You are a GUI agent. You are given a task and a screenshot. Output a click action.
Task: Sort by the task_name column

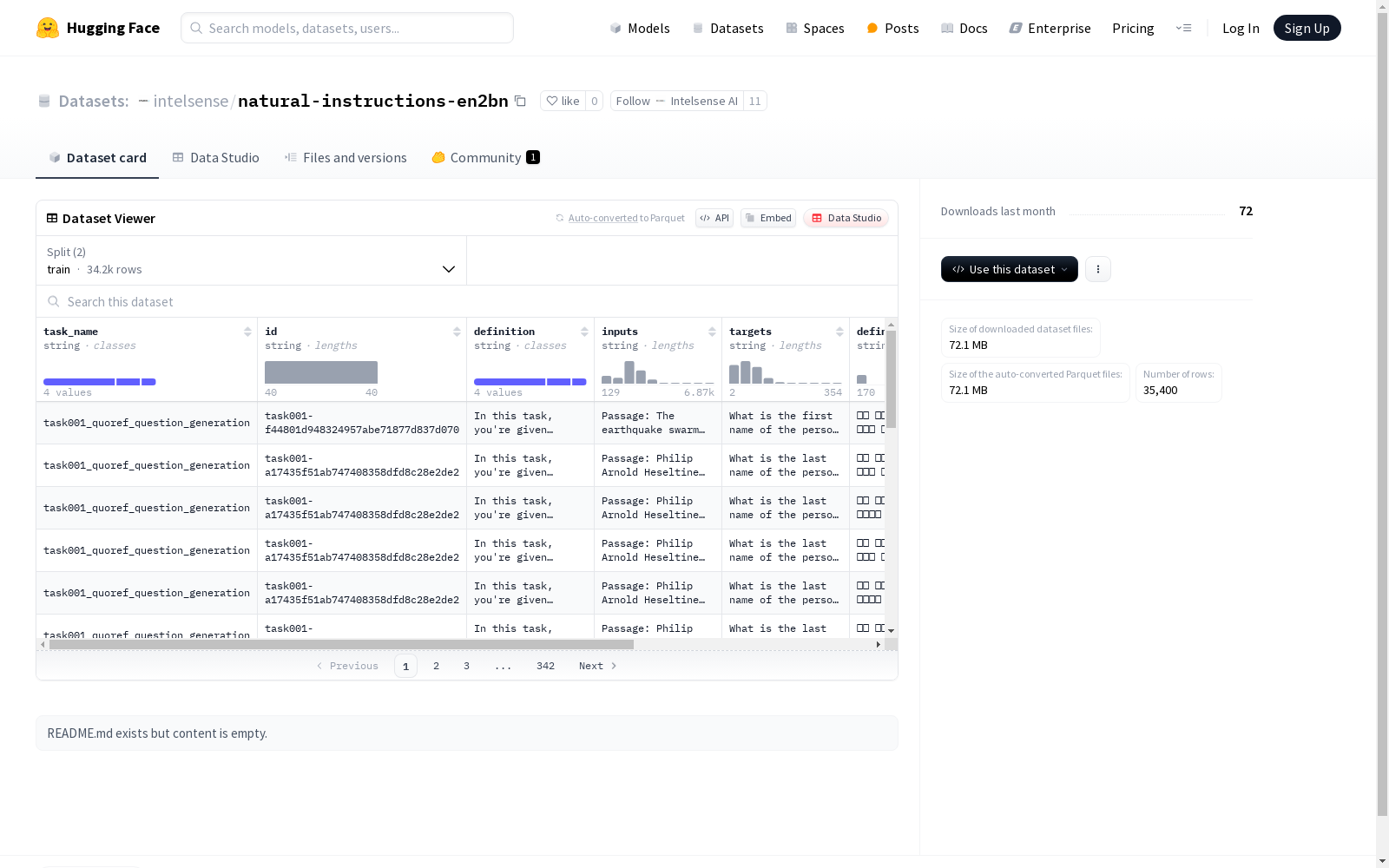tap(247, 332)
